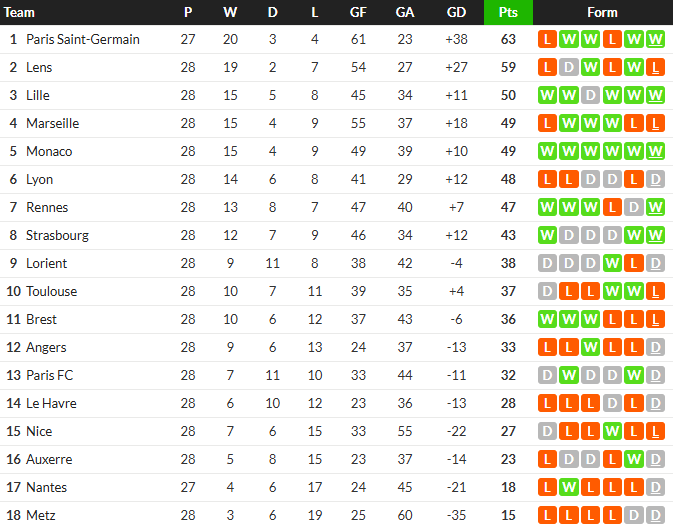Click Rennes's orange L form badge
675x532 pixels.
[x=612, y=207]
